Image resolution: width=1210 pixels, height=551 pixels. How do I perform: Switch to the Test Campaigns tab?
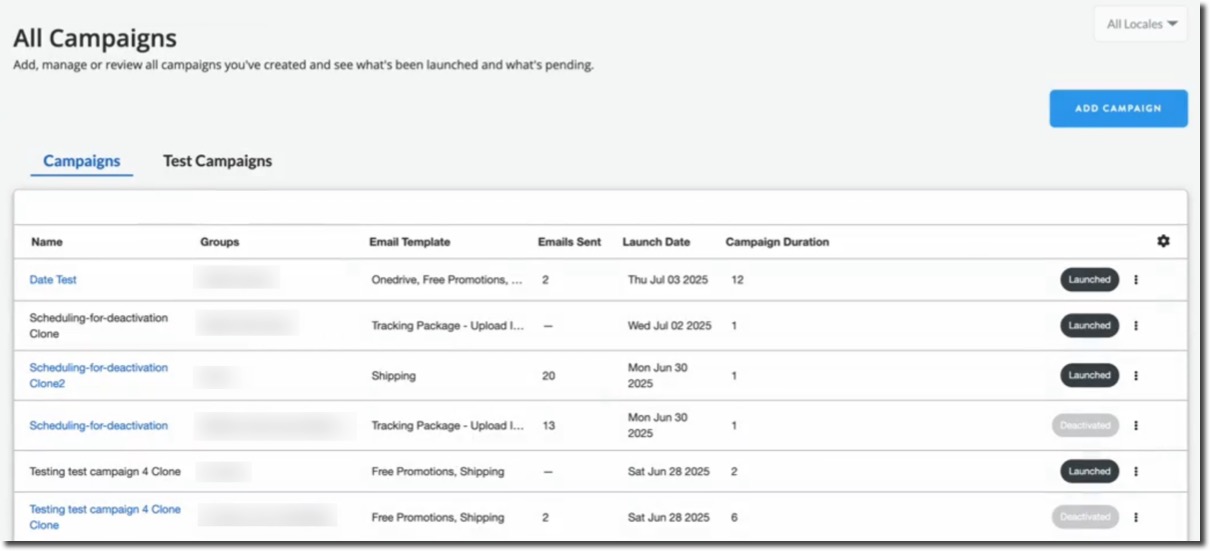point(217,161)
